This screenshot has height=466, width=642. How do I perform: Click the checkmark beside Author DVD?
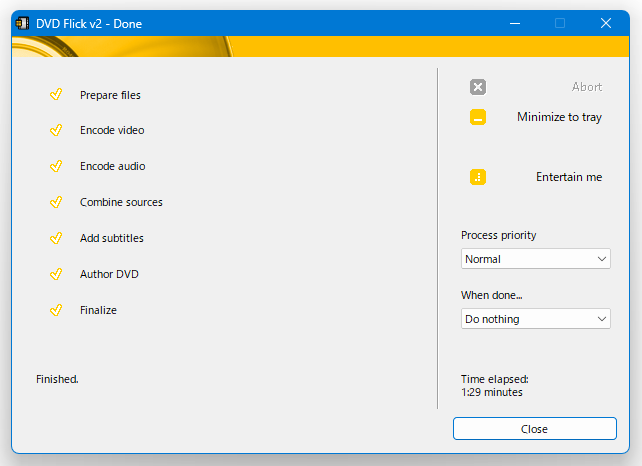(x=56, y=274)
